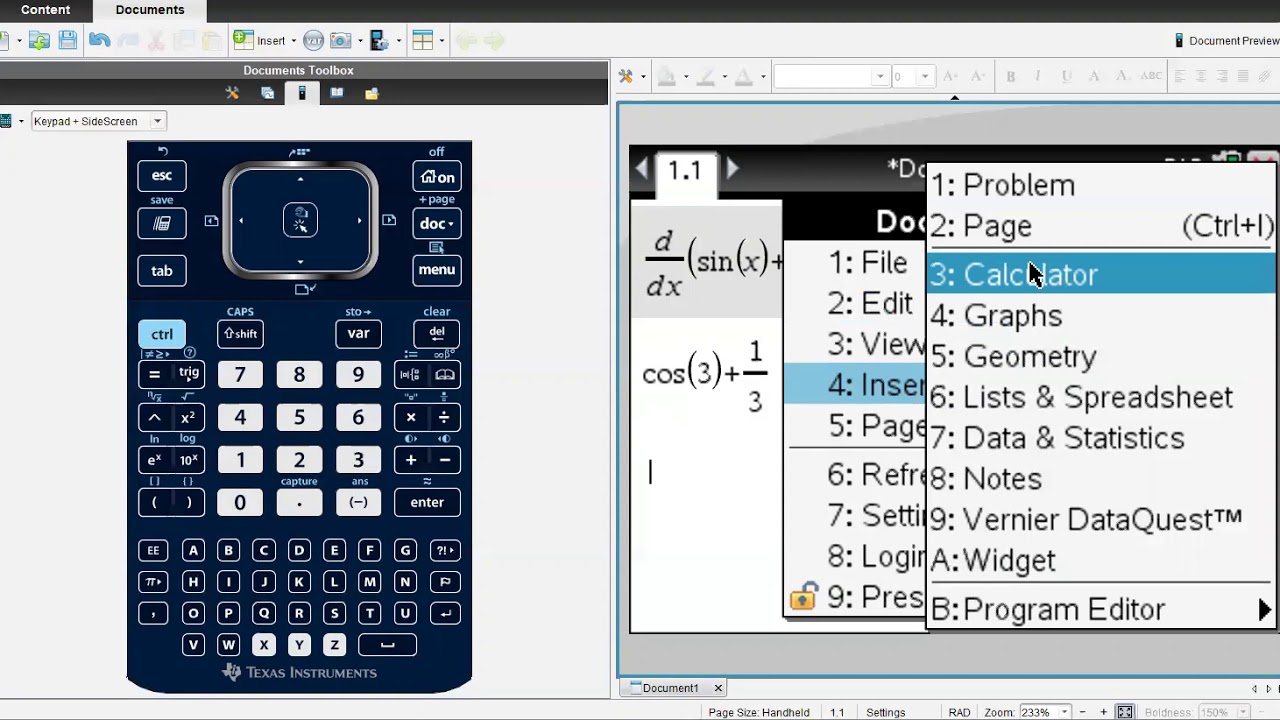Select Problem from the Insert submenu
1280x720 pixels.
point(1102,185)
